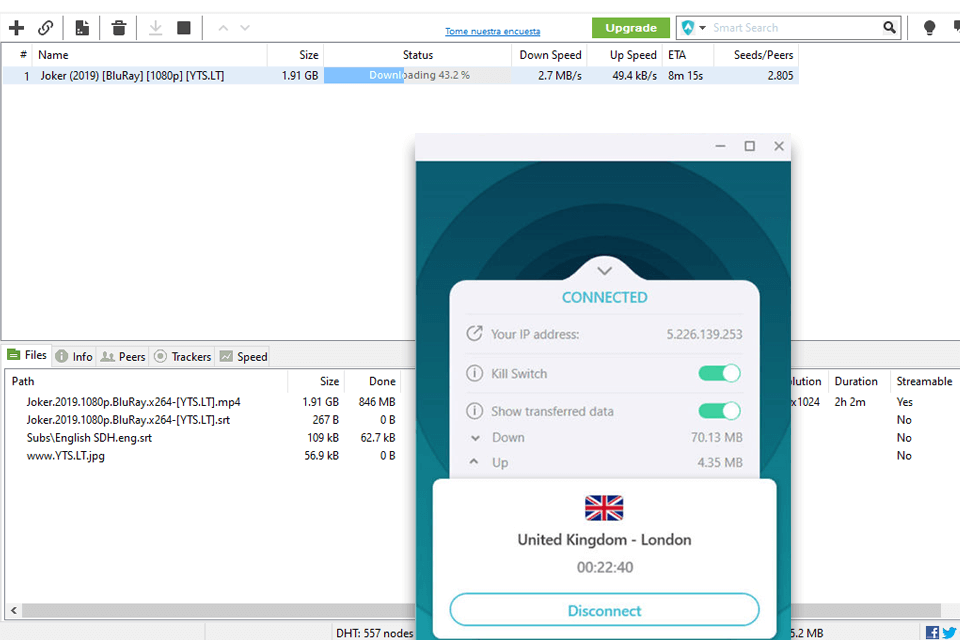Sort by Up Speed column
The width and height of the screenshot is (960, 640).
coord(625,55)
